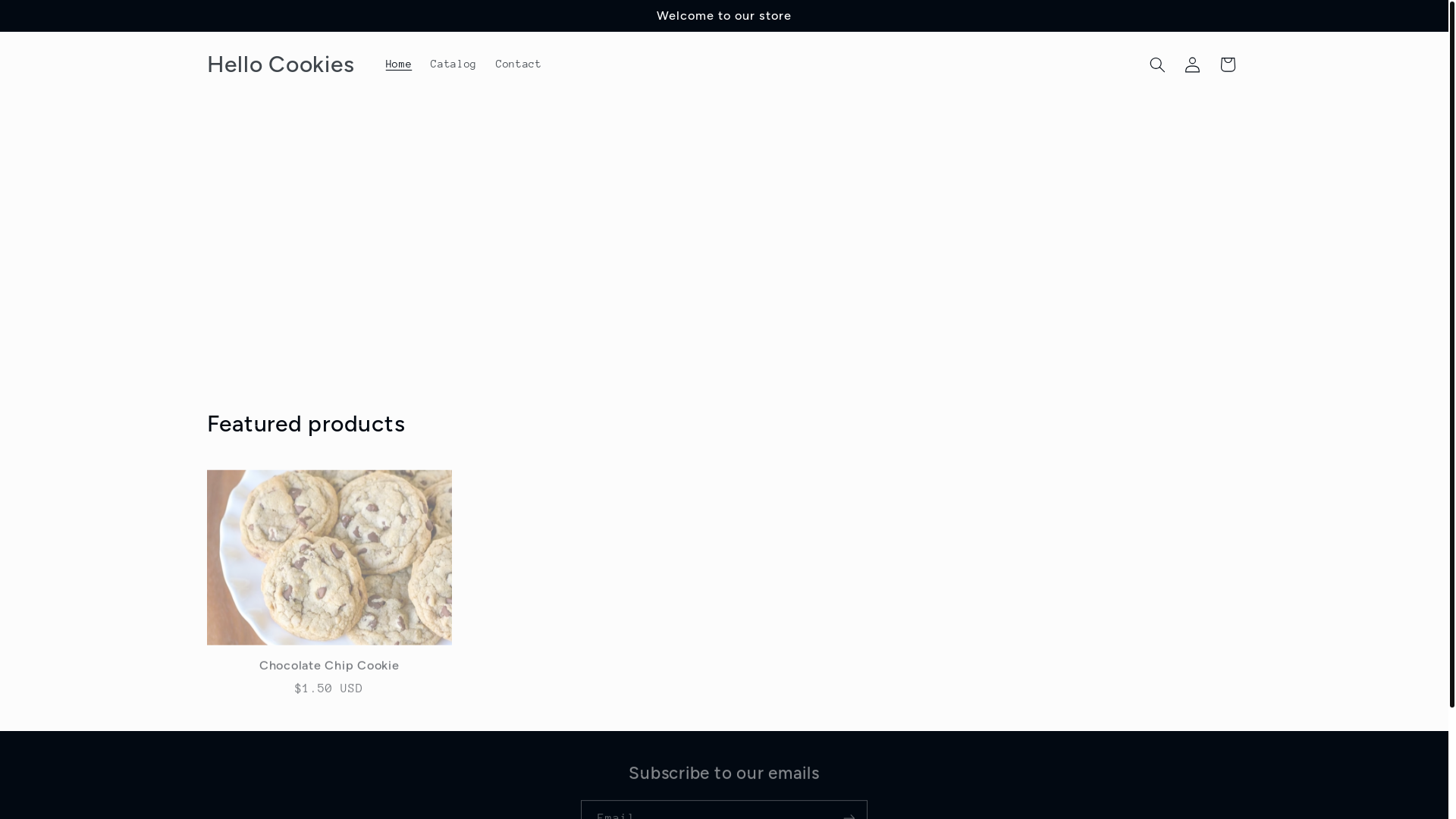Open the search magnifier icon
1456x819 pixels.
(x=1157, y=64)
